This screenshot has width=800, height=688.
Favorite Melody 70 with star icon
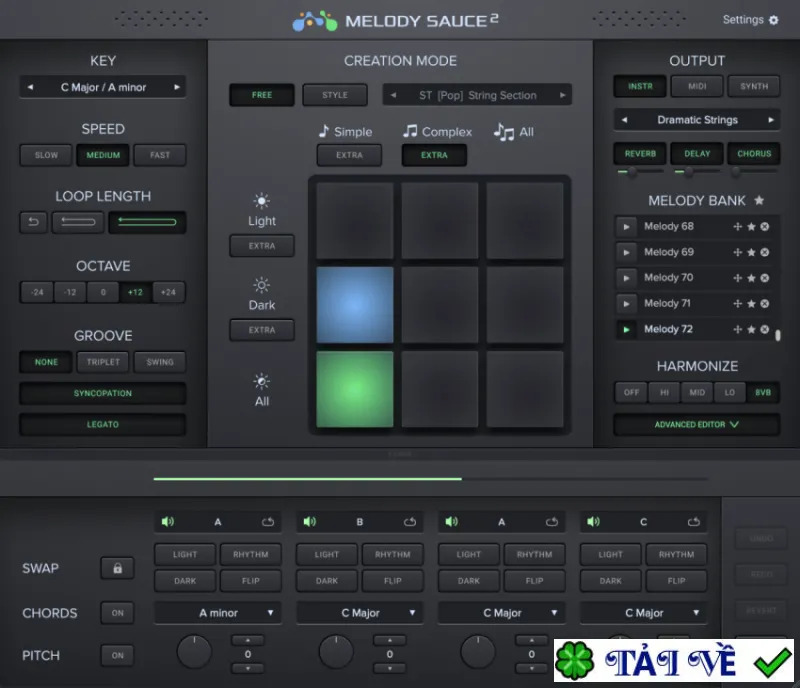click(x=751, y=278)
